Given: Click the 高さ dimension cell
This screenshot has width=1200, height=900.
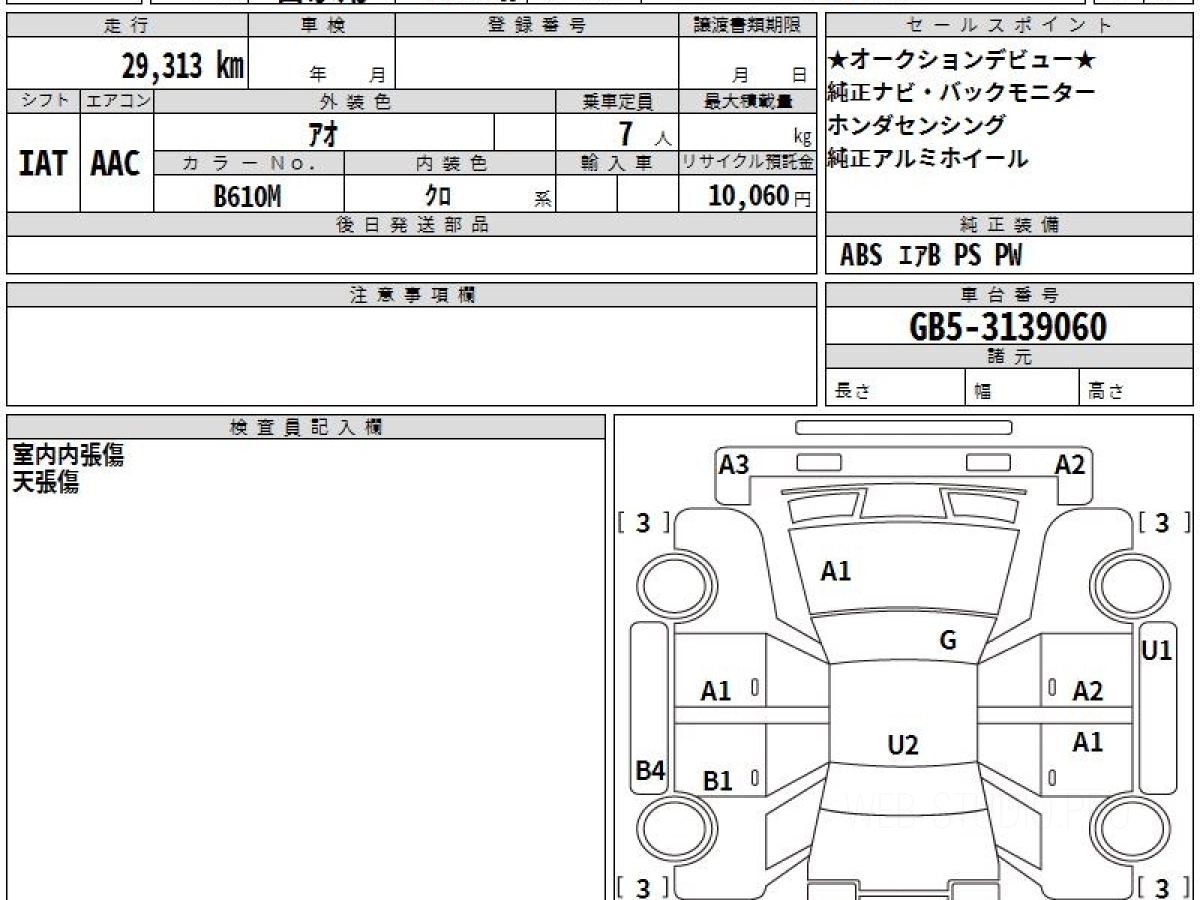Looking at the screenshot, I should tap(1138, 389).
